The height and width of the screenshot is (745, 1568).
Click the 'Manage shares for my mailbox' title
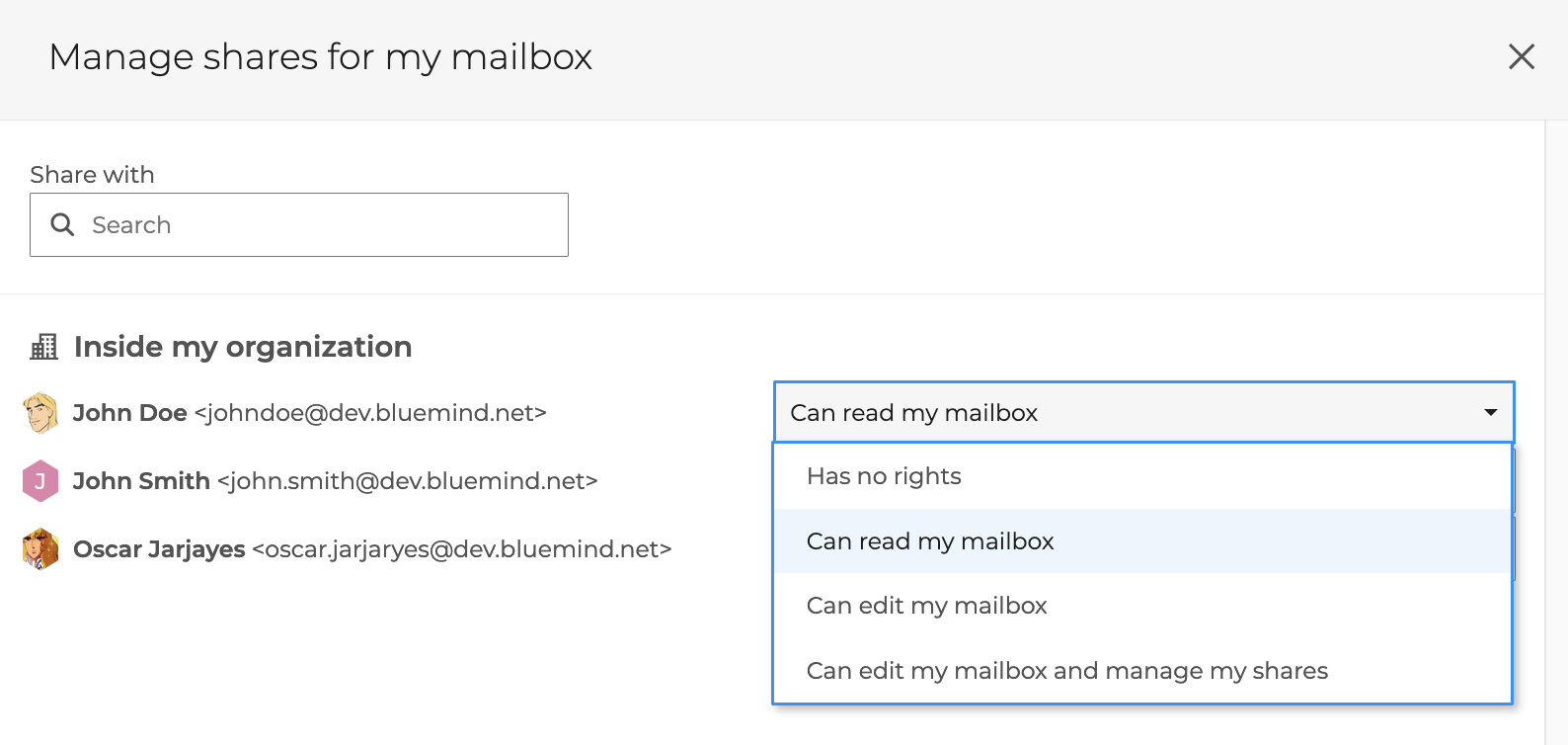pyautogui.click(x=320, y=57)
